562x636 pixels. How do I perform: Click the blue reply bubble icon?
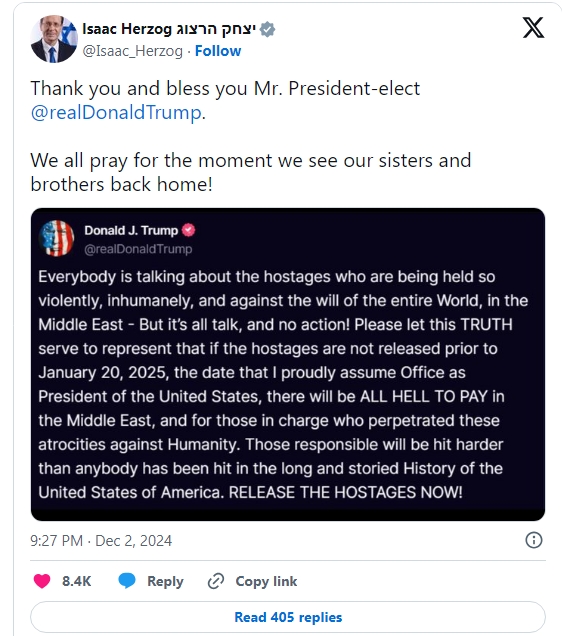(x=127, y=581)
